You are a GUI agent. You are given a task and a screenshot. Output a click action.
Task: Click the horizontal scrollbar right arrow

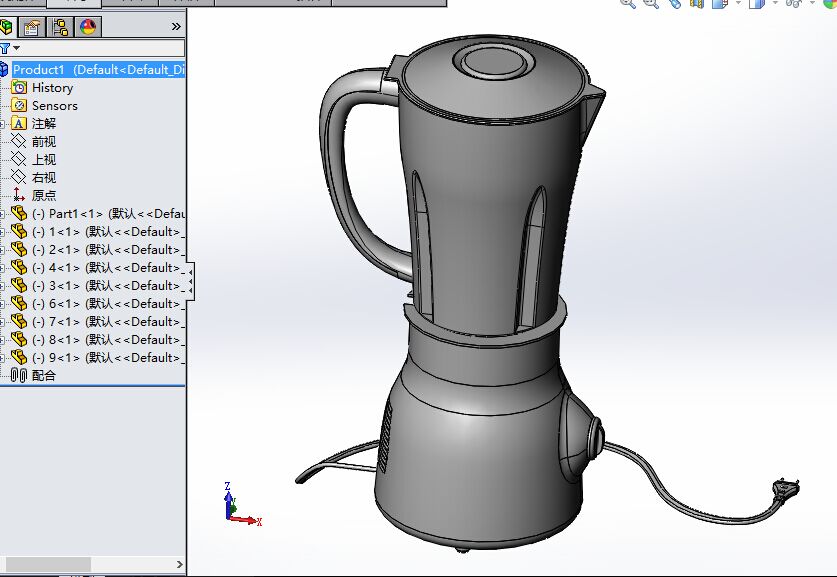coord(179,564)
